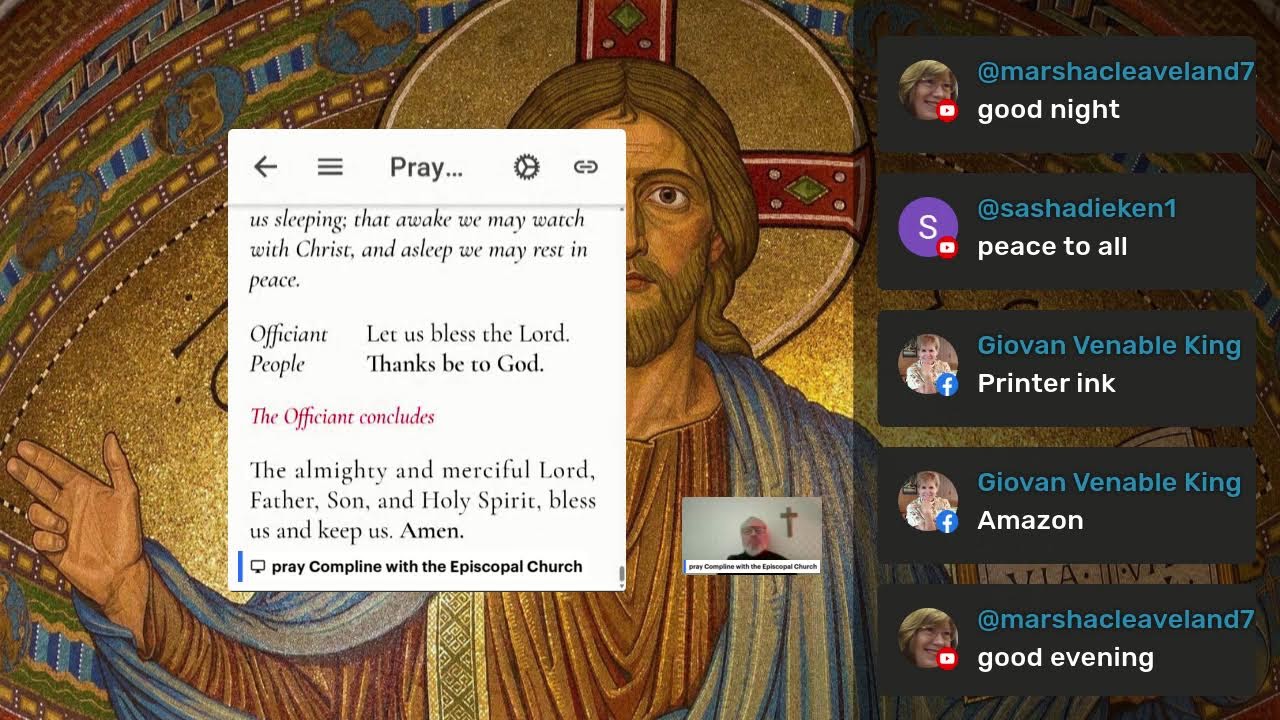The height and width of the screenshot is (720, 1280).
Task: Open Giovan Venable King's avatar on the 'Printer ink' comment
Action: pos(928,364)
